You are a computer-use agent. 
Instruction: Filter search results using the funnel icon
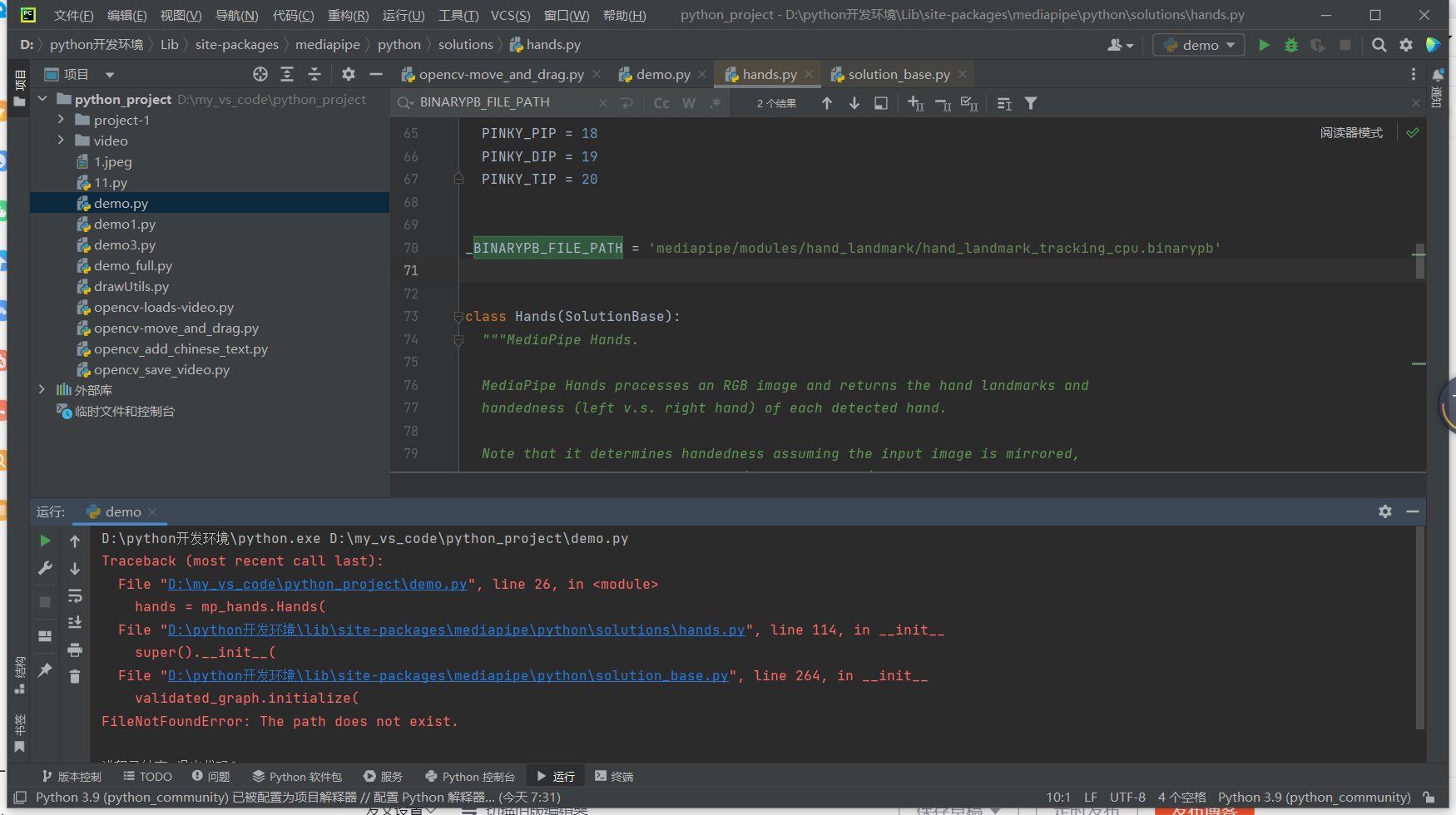click(1031, 103)
